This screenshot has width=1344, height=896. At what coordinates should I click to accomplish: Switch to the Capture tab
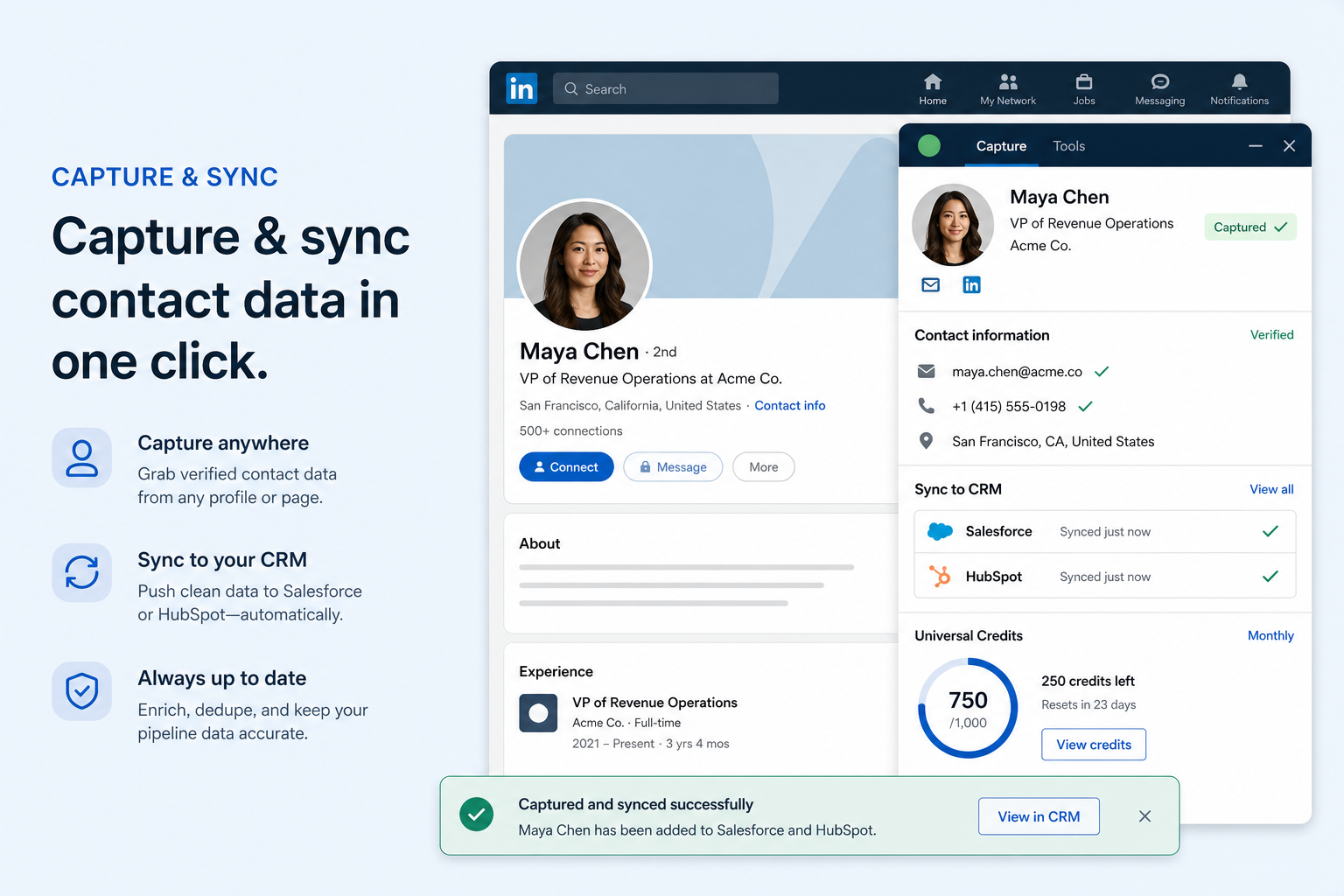click(x=1001, y=146)
